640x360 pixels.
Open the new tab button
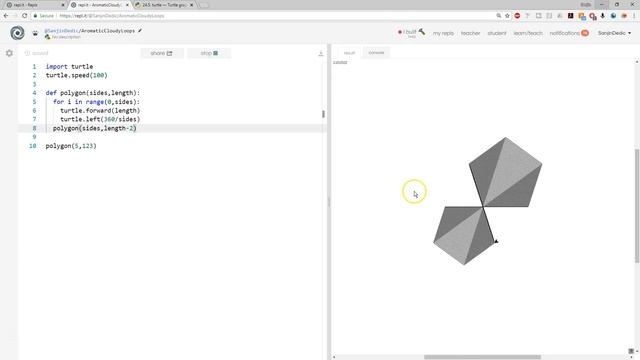coord(204,5)
